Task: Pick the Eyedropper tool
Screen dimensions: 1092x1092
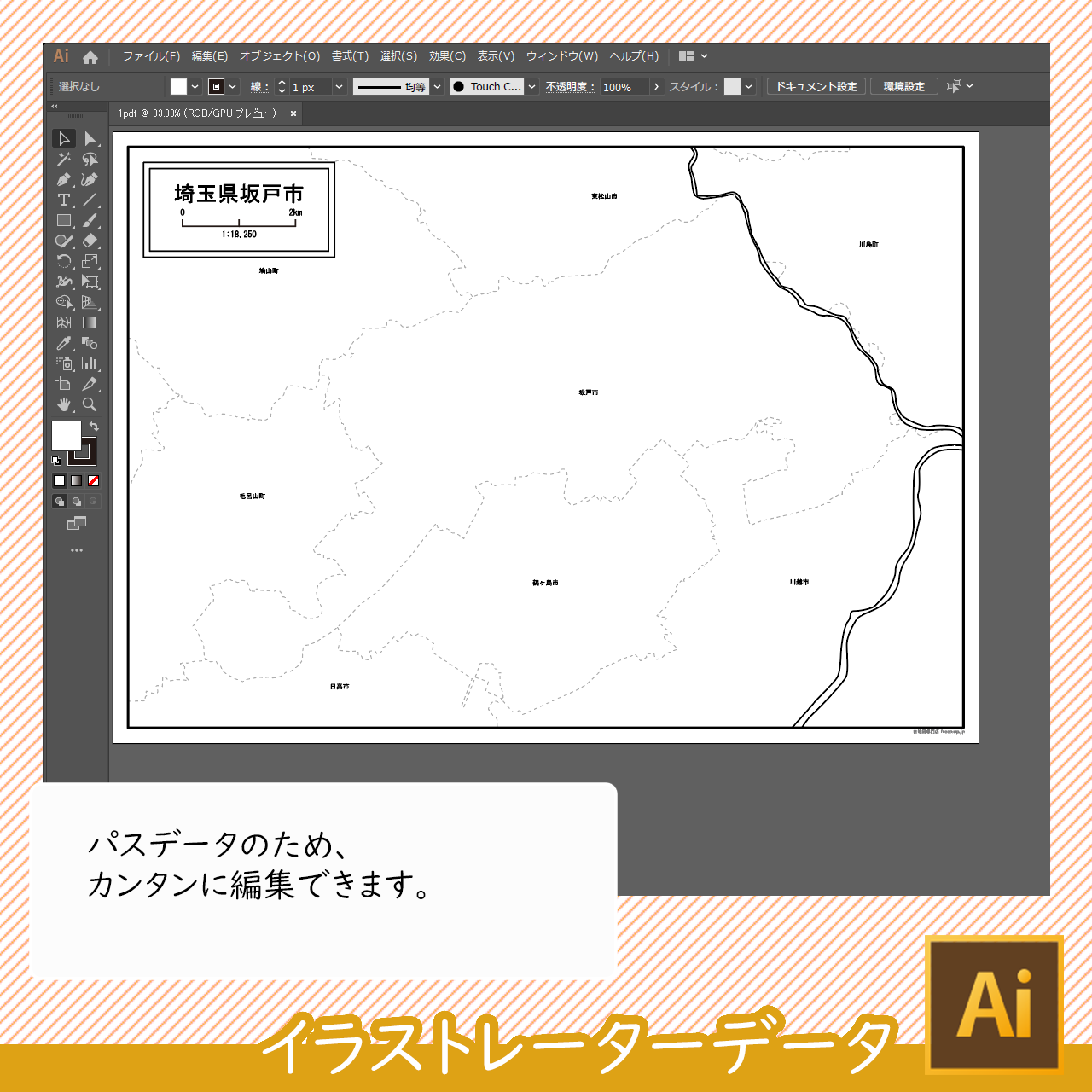Action: [x=64, y=343]
